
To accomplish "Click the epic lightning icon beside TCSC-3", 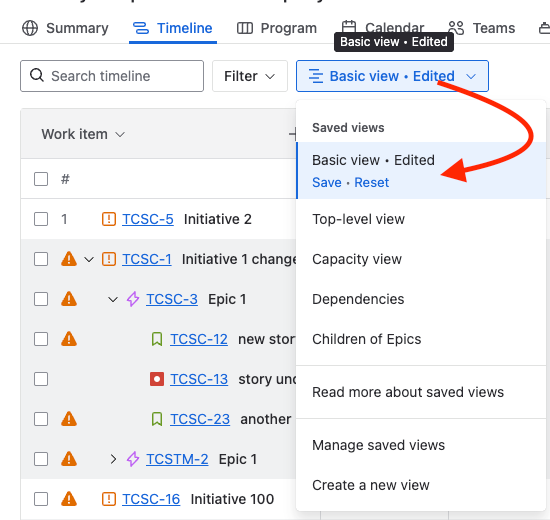I will coord(133,299).
